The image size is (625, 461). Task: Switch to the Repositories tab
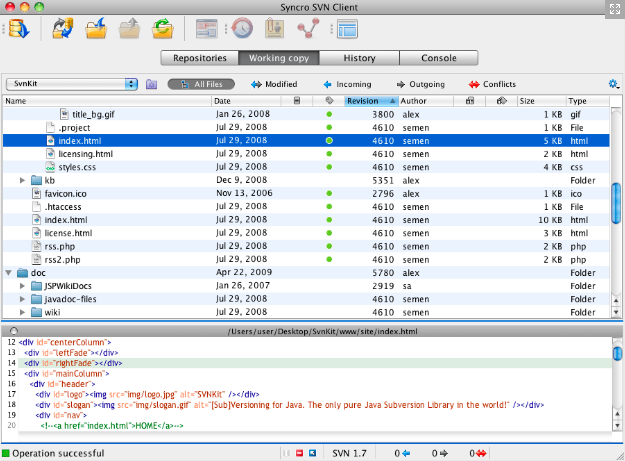pyautogui.click(x=200, y=58)
